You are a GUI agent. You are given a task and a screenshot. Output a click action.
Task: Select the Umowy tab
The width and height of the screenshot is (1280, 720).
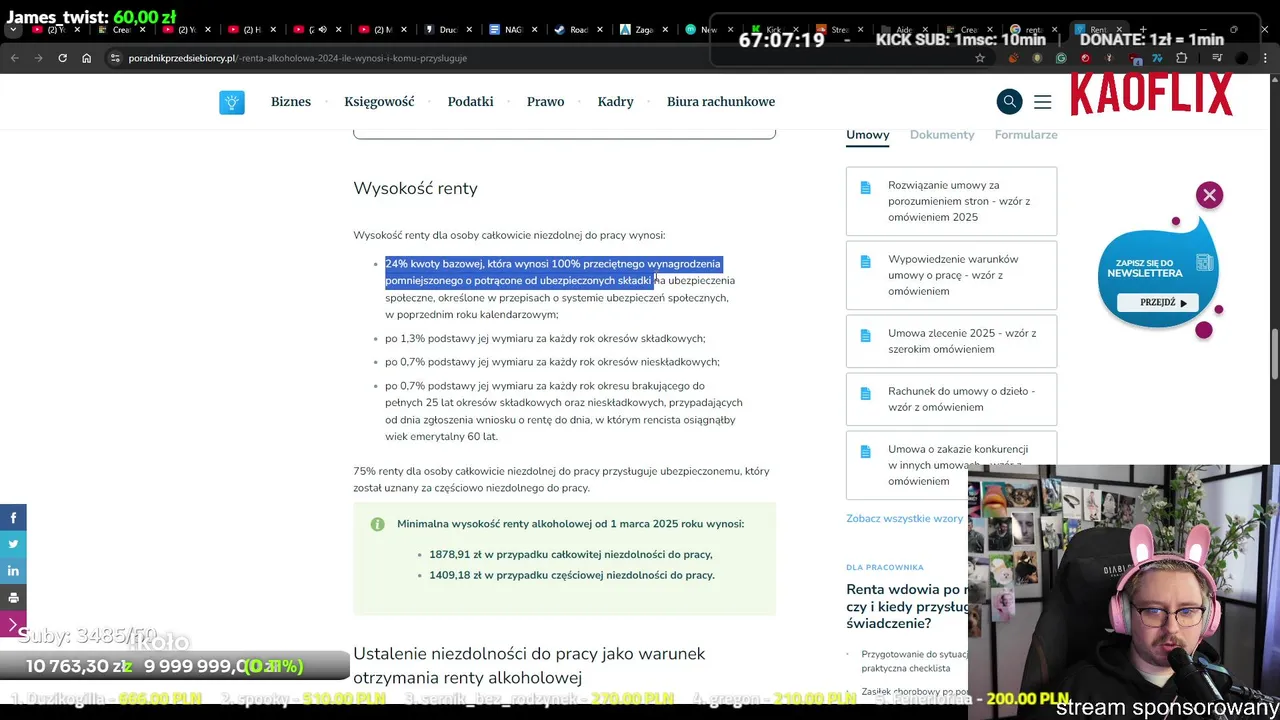(867, 135)
